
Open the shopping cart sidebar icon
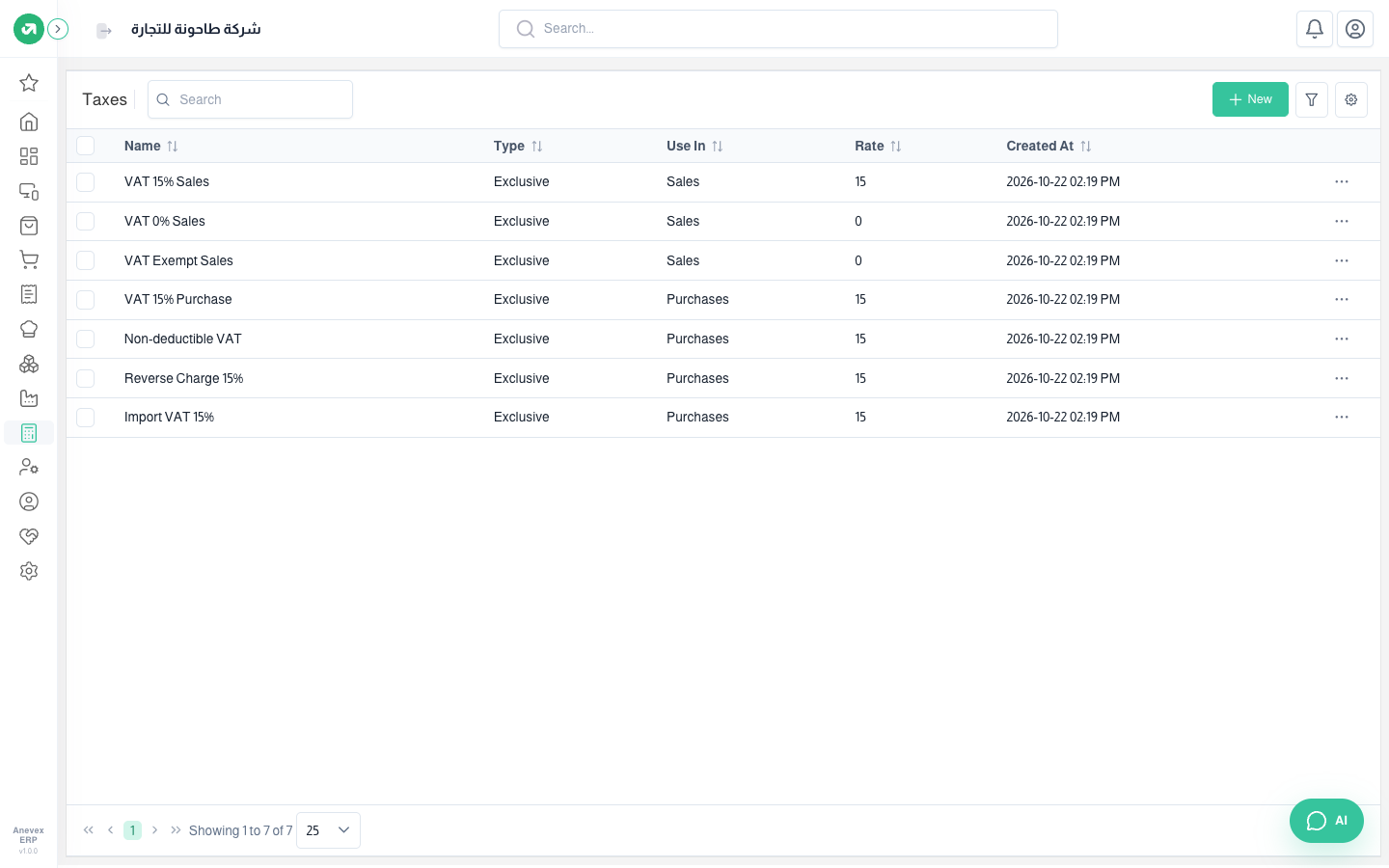pos(29,260)
